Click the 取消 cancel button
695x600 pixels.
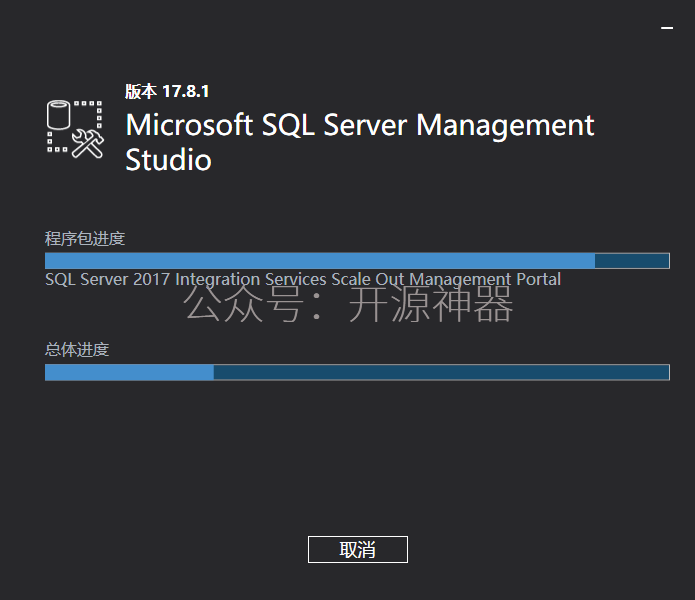[x=358, y=549]
